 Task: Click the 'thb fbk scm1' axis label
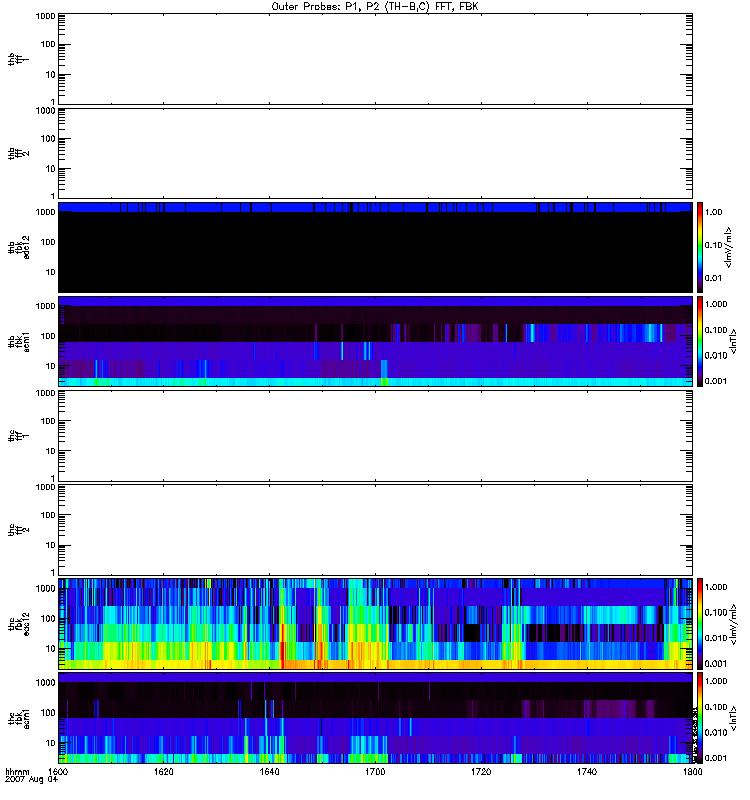(19, 341)
